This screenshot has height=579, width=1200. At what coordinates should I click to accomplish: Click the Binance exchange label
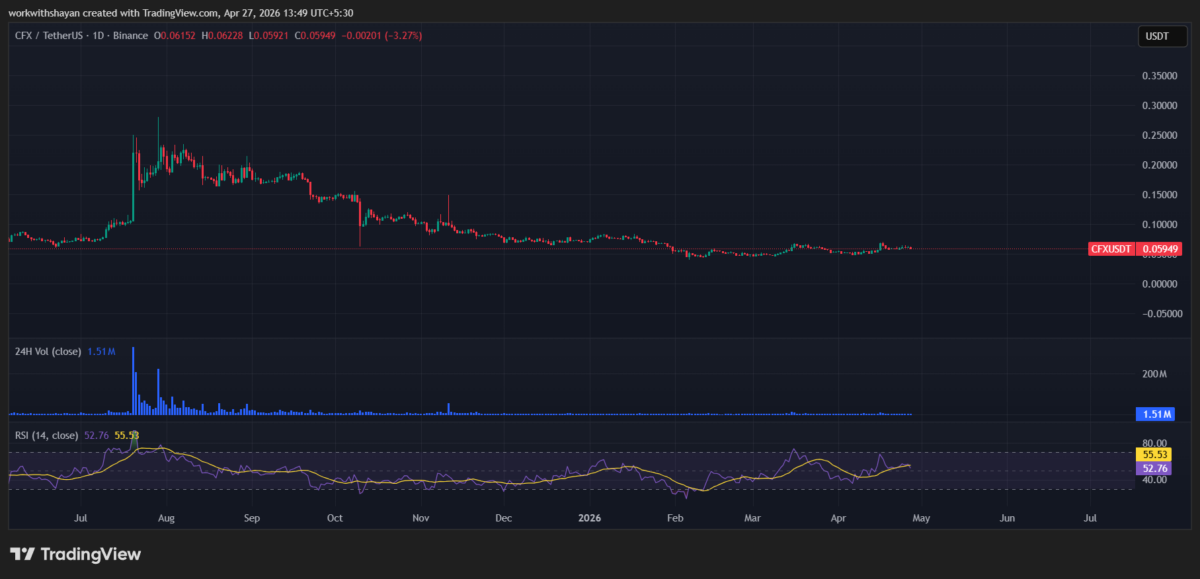[128, 36]
